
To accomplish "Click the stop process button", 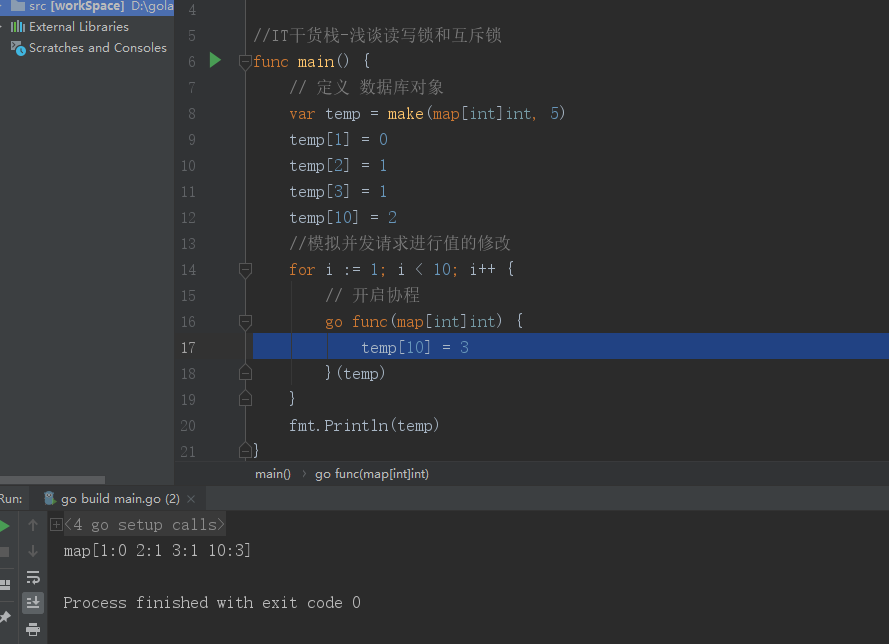I will tap(5, 552).
